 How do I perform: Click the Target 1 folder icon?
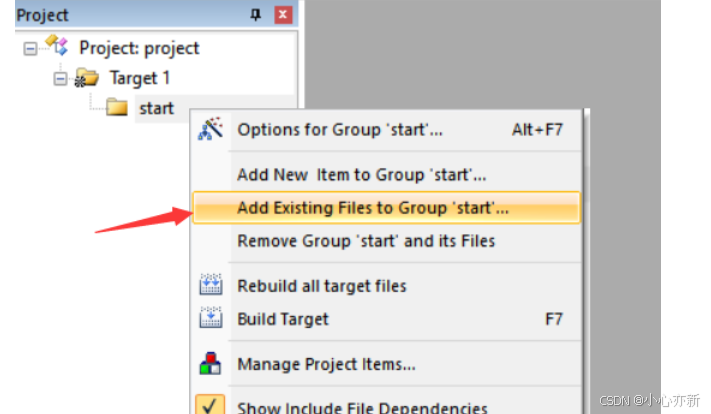[87, 78]
